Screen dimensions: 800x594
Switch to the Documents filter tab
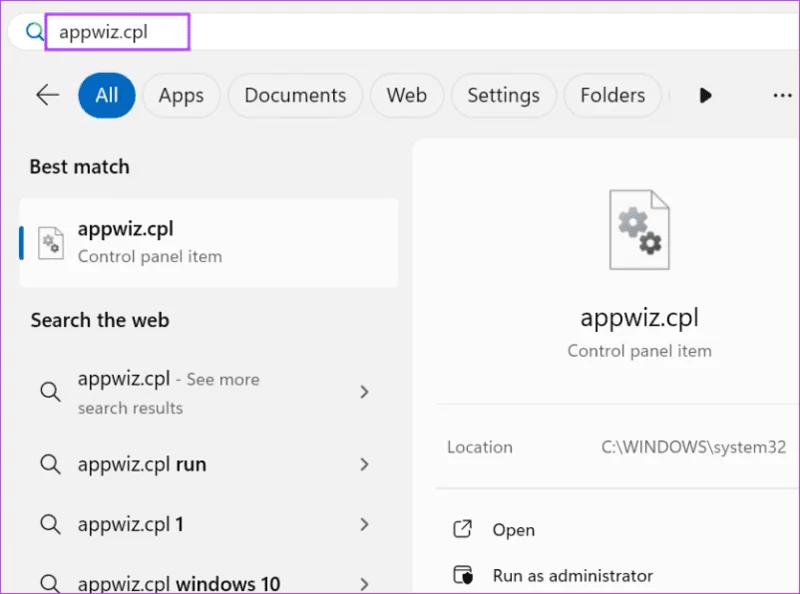295,95
